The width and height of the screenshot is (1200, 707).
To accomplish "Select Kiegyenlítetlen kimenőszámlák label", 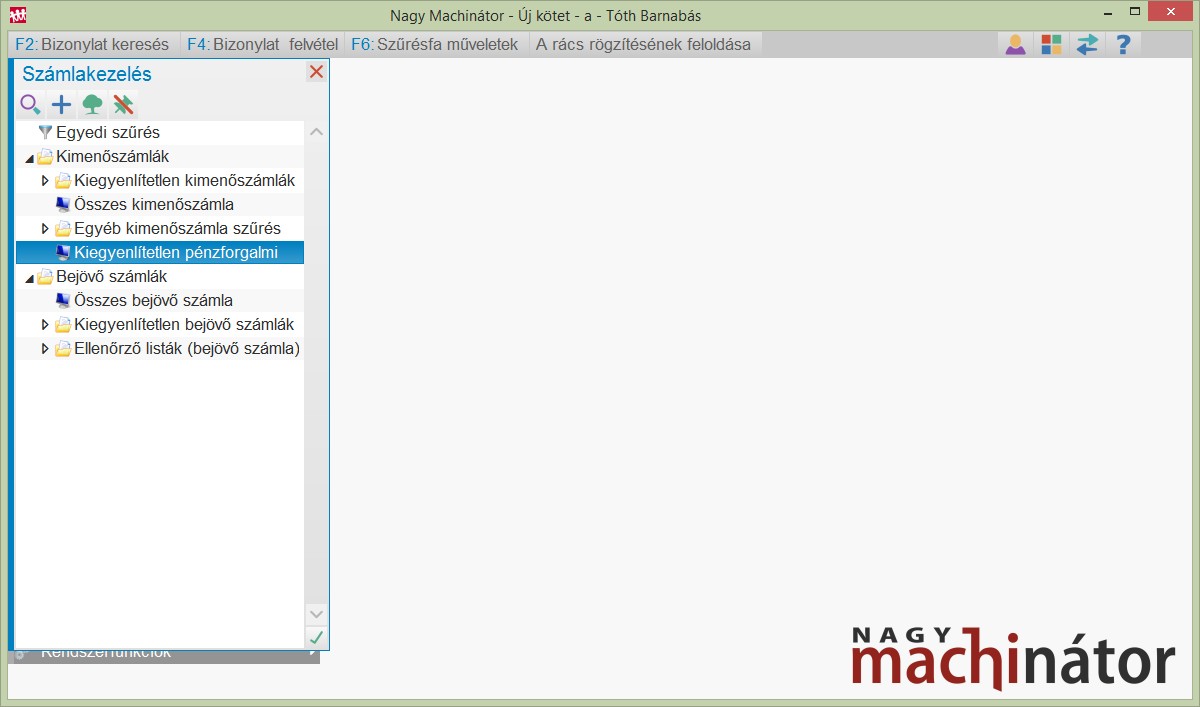I will (x=185, y=180).
